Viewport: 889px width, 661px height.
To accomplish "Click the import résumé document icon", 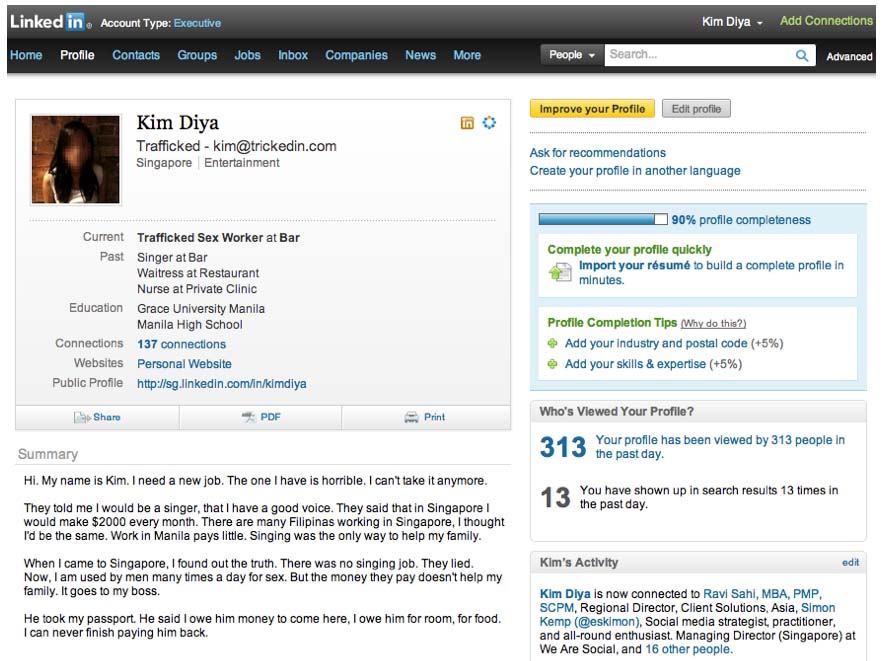I will [560, 273].
